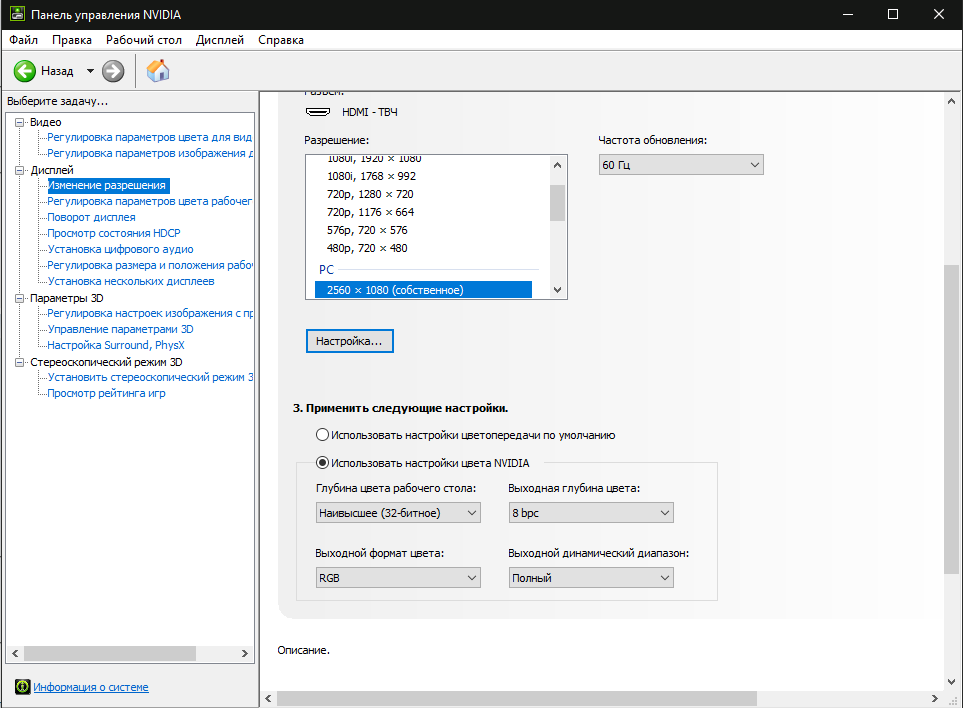The height and width of the screenshot is (708, 963).
Task: Open Просмотр состояния HDCP
Action: [114, 233]
